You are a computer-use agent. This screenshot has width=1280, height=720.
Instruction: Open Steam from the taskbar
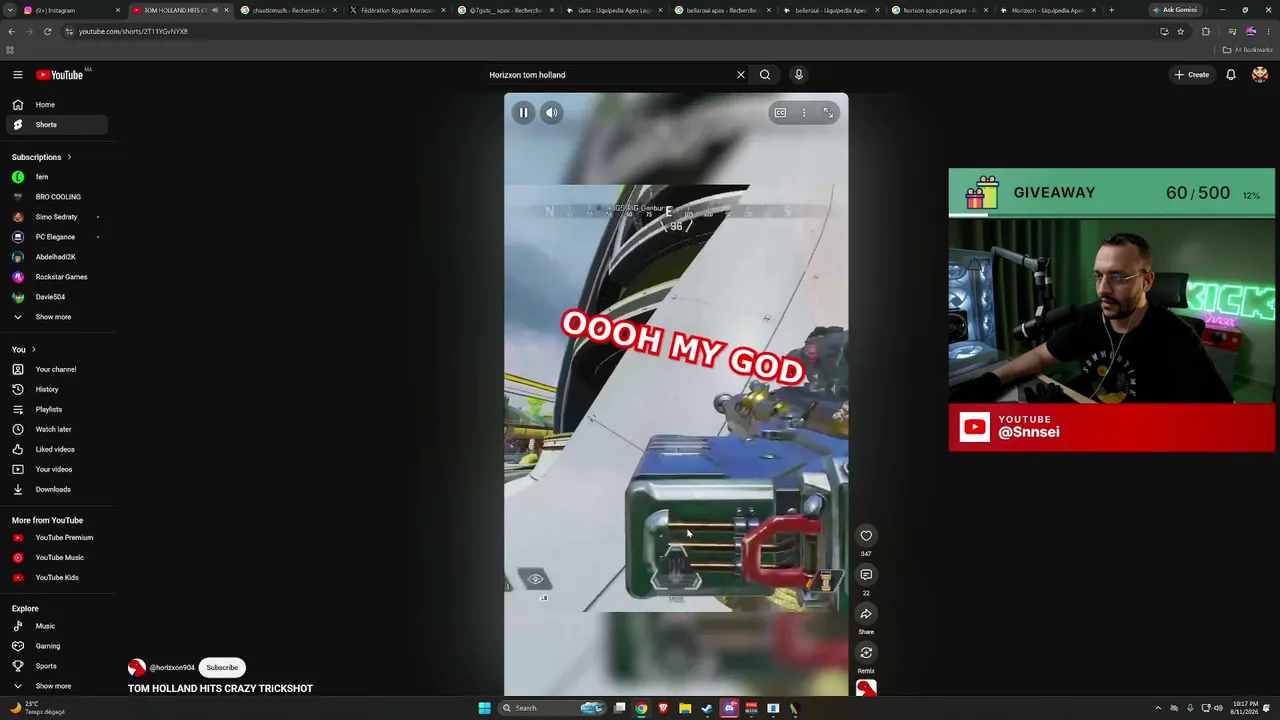[x=707, y=708]
